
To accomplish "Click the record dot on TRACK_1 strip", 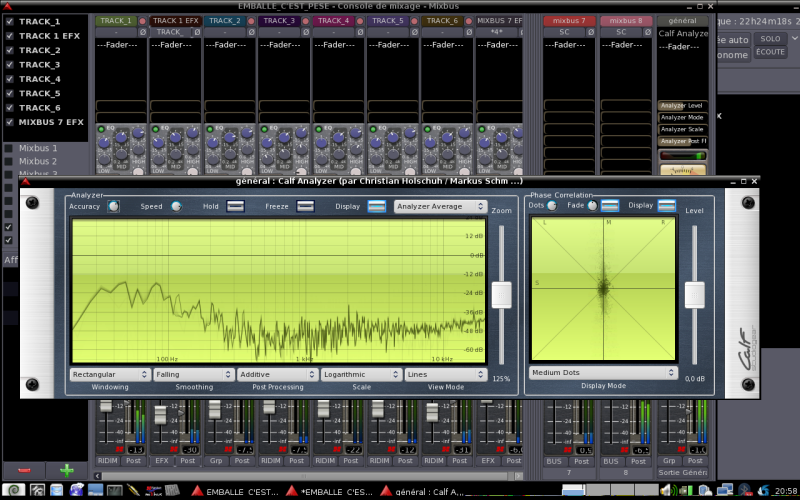I will pos(142,20).
